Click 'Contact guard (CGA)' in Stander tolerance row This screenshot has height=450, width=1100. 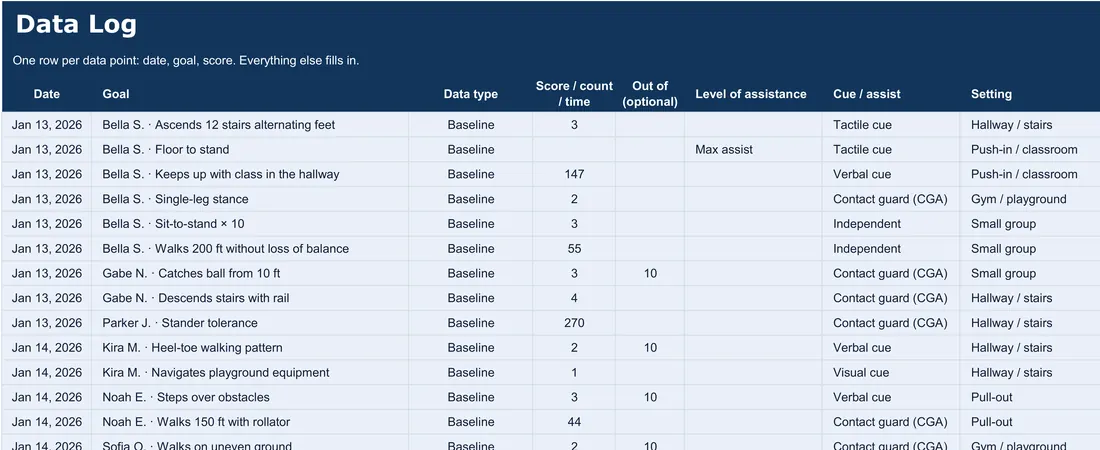point(890,323)
